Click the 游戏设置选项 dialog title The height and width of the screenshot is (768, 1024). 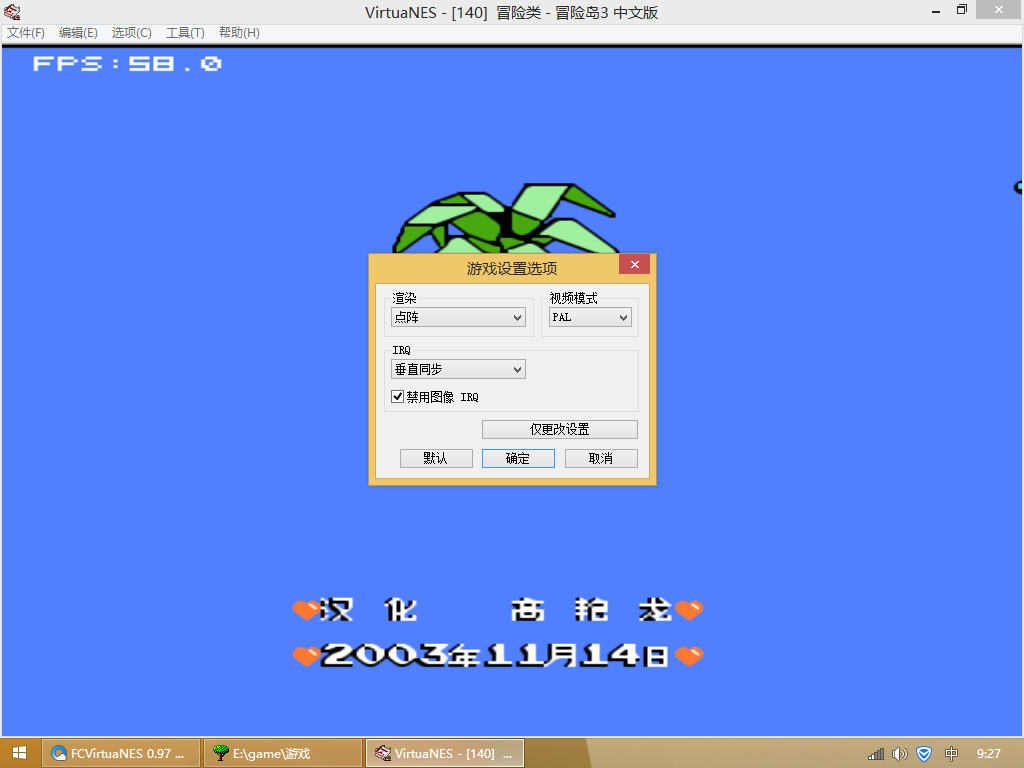click(x=512, y=268)
